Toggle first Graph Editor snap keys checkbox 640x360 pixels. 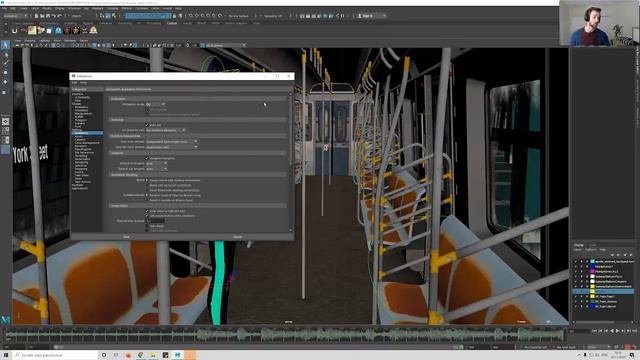[147, 211]
